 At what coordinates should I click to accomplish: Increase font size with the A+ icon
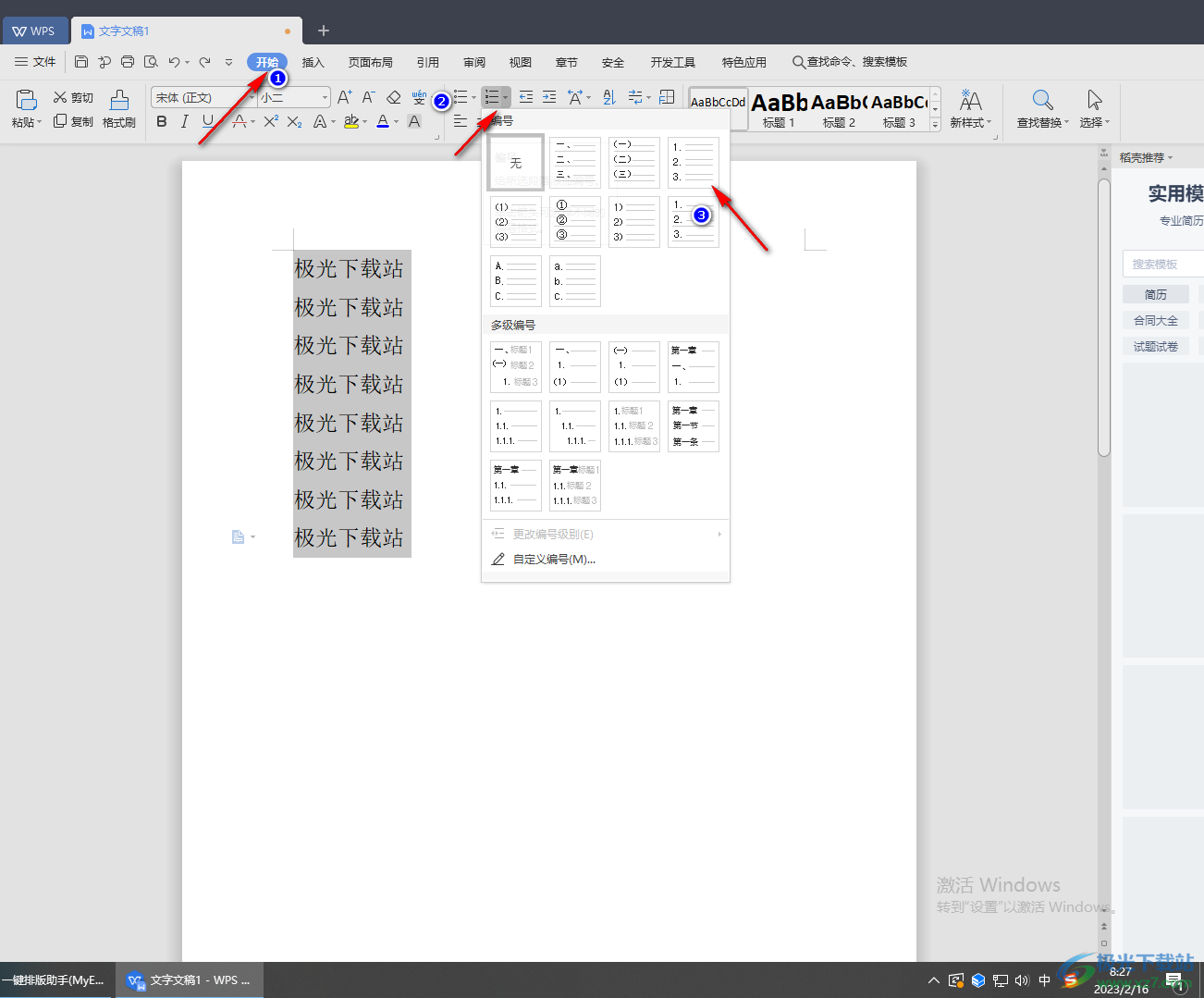[x=344, y=97]
